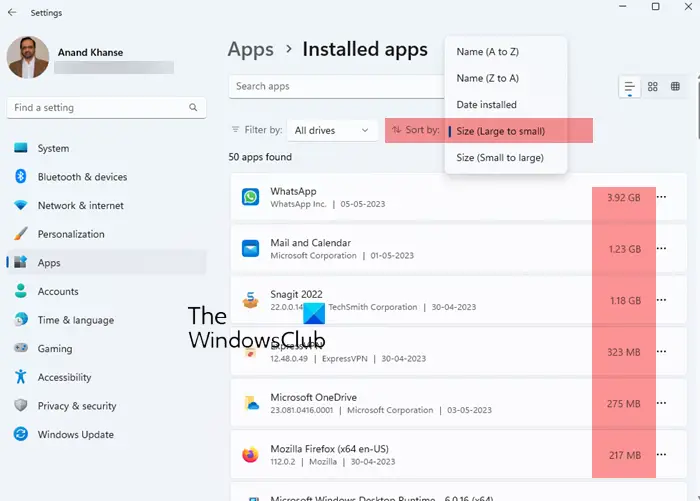700x501 pixels.
Task: Choose Size (Small to large) sort option
Action: click(506, 158)
